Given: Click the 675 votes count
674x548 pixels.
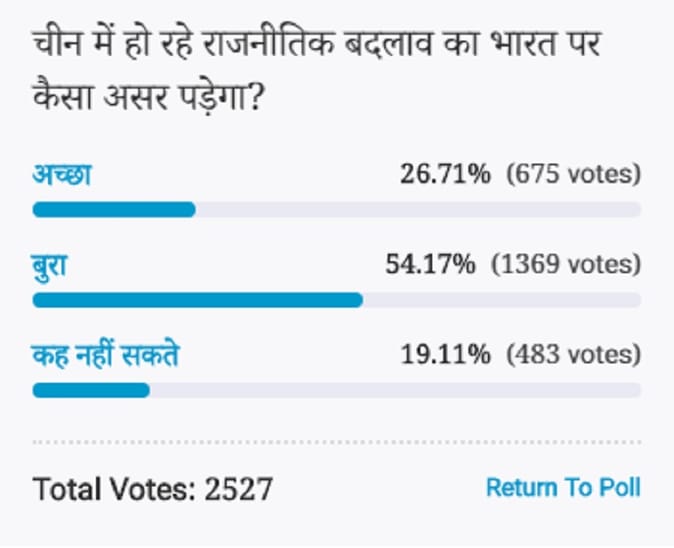Looking at the screenshot, I should click(574, 175).
